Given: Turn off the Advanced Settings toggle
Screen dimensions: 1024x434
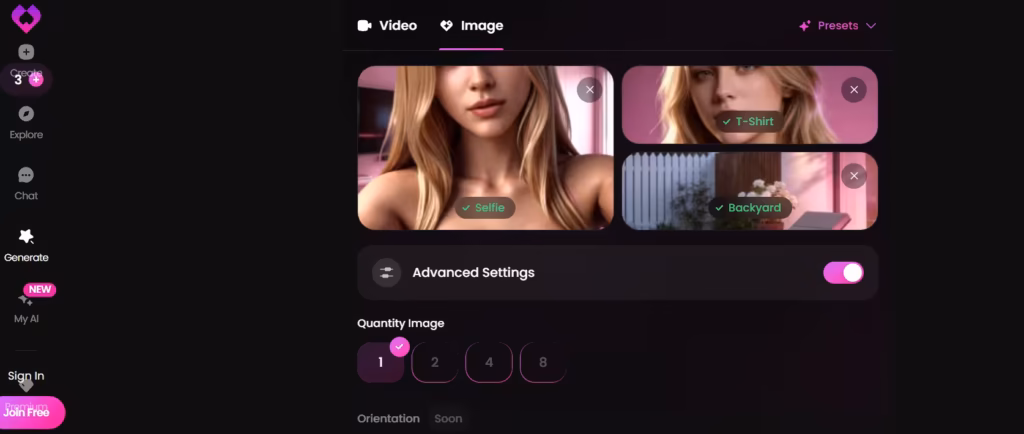Looking at the screenshot, I should tap(843, 273).
